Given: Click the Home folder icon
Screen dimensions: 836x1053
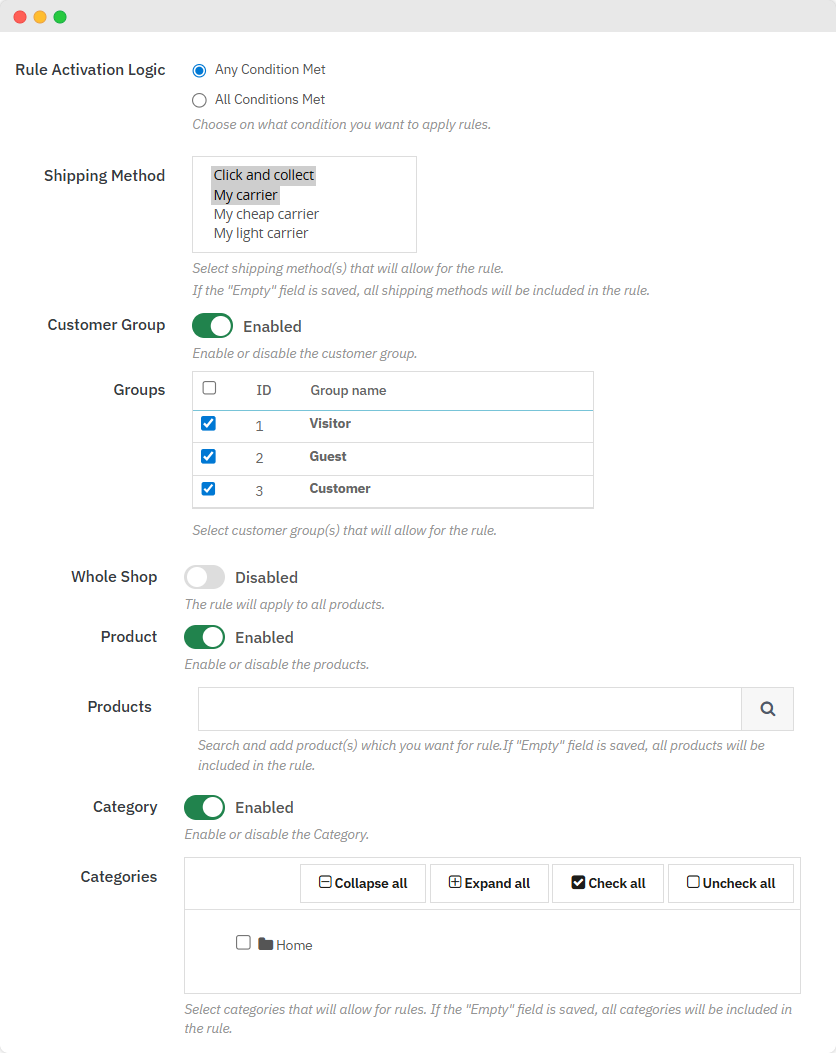Looking at the screenshot, I should click(x=265, y=944).
